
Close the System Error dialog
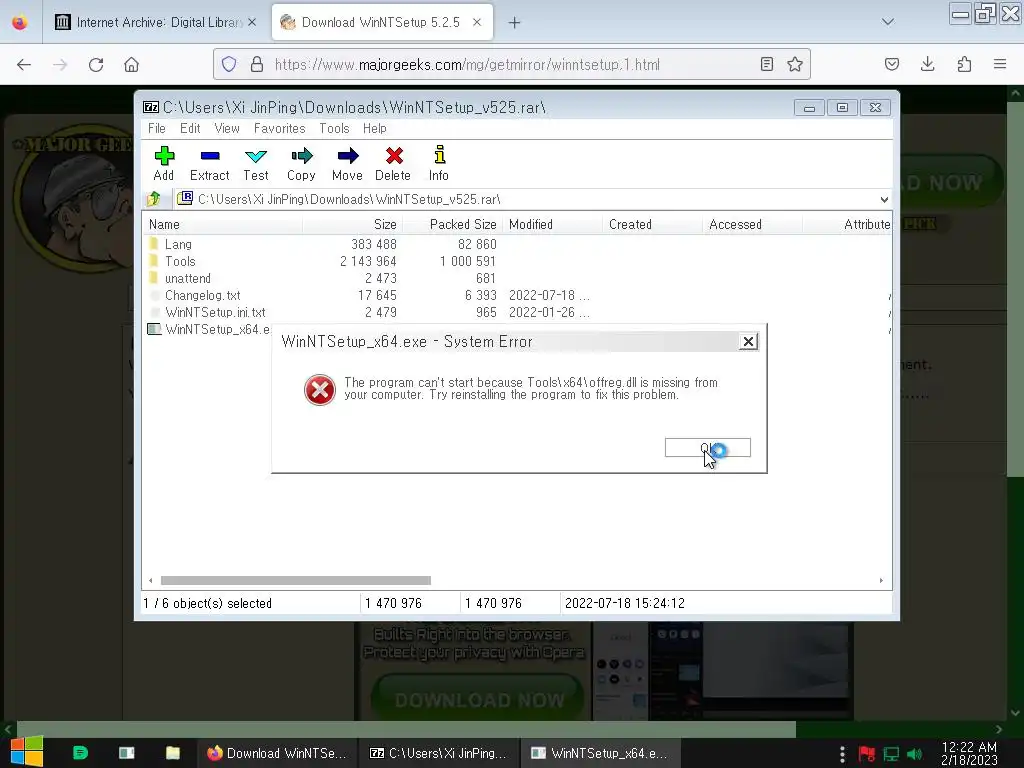[748, 342]
